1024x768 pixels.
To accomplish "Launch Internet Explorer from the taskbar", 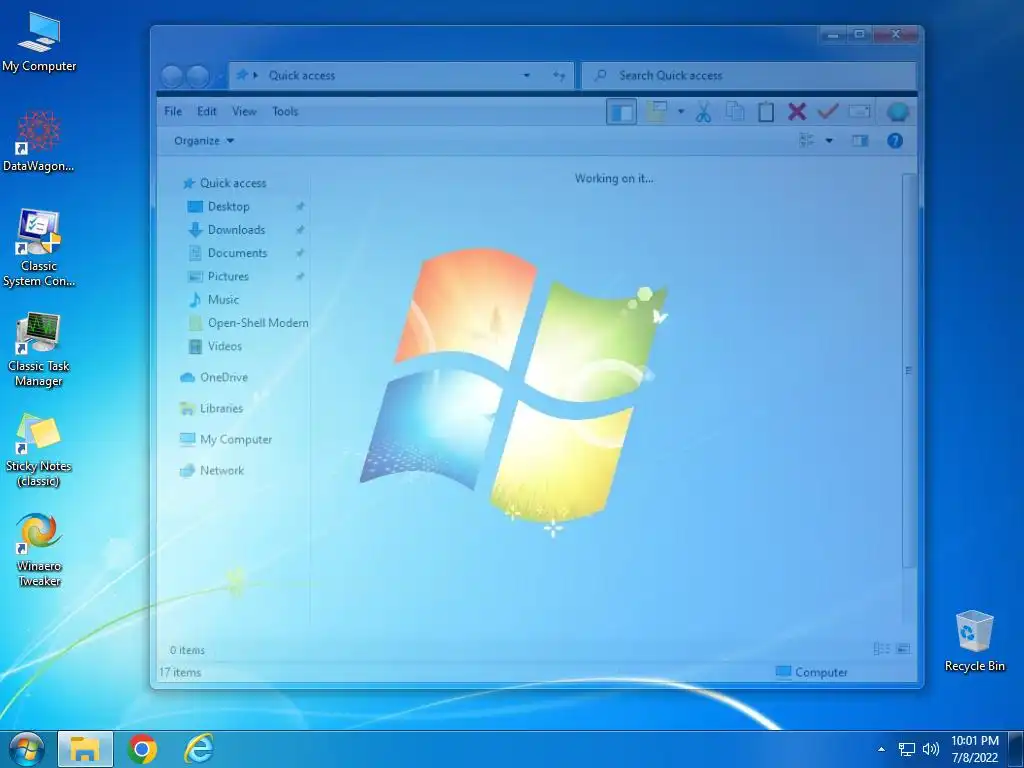I will click(199, 749).
